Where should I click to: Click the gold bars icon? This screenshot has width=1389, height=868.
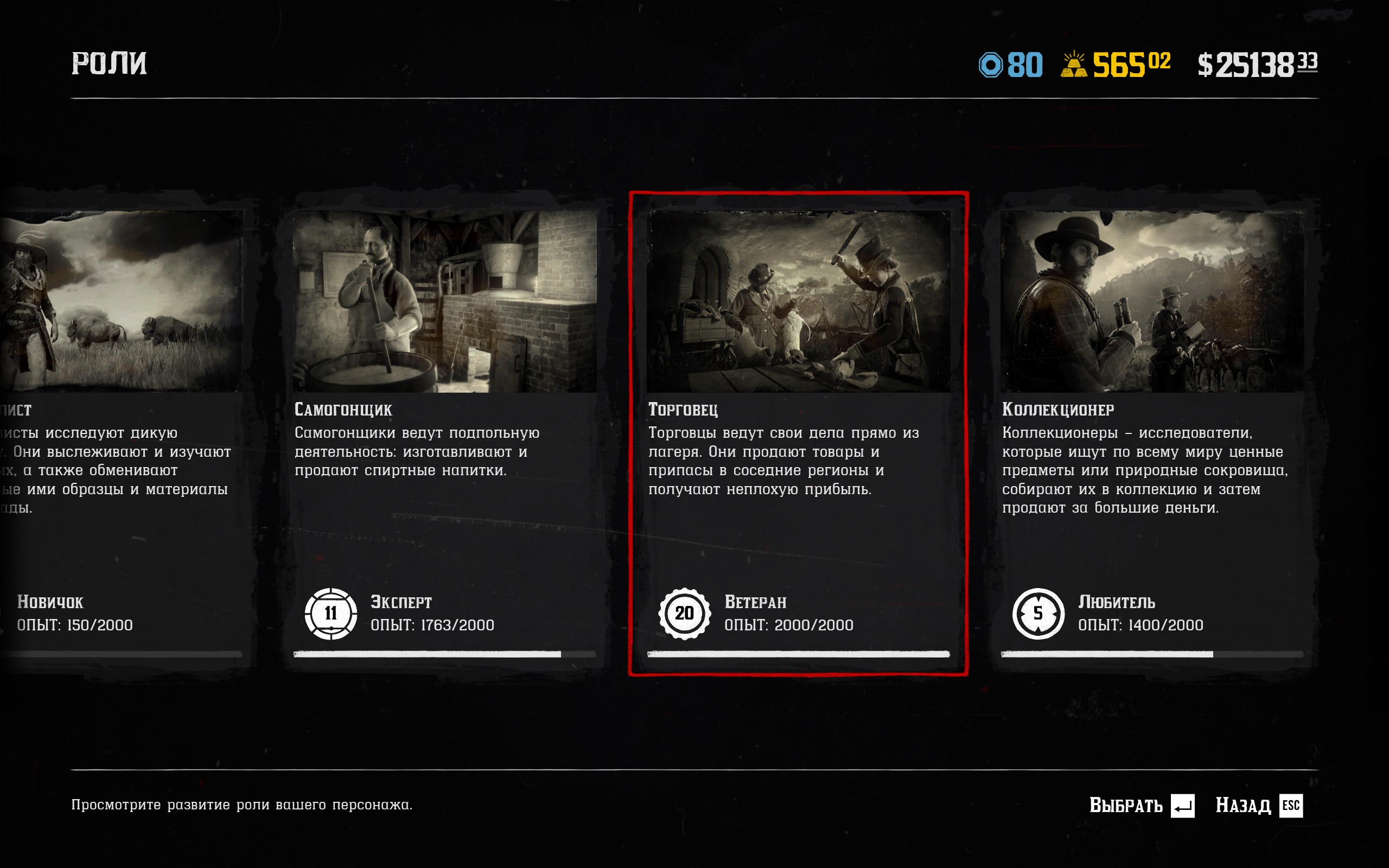click(1074, 65)
